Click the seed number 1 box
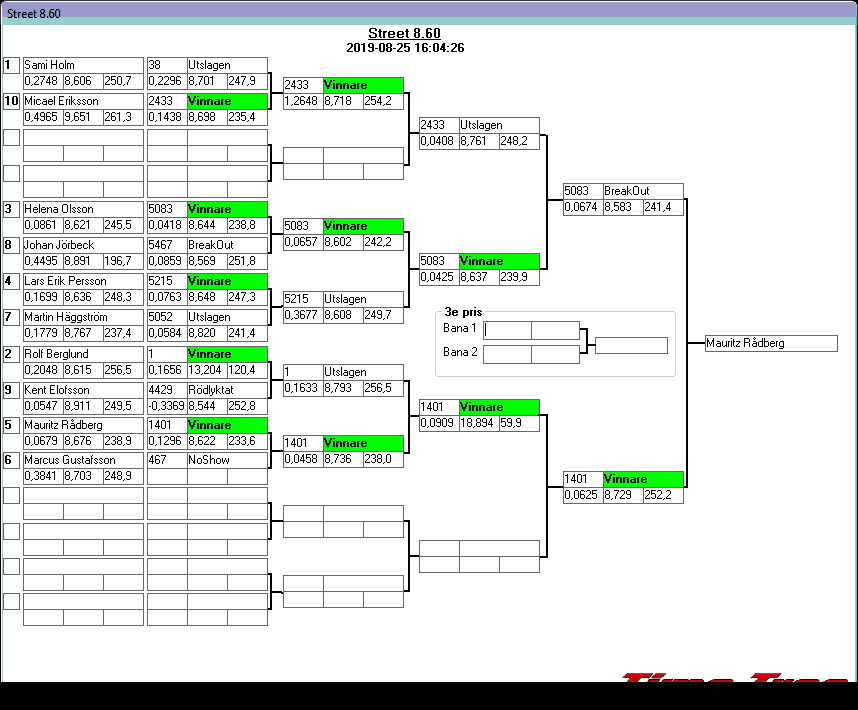The height and width of the screenshot is (710, 858). point(11,65)
